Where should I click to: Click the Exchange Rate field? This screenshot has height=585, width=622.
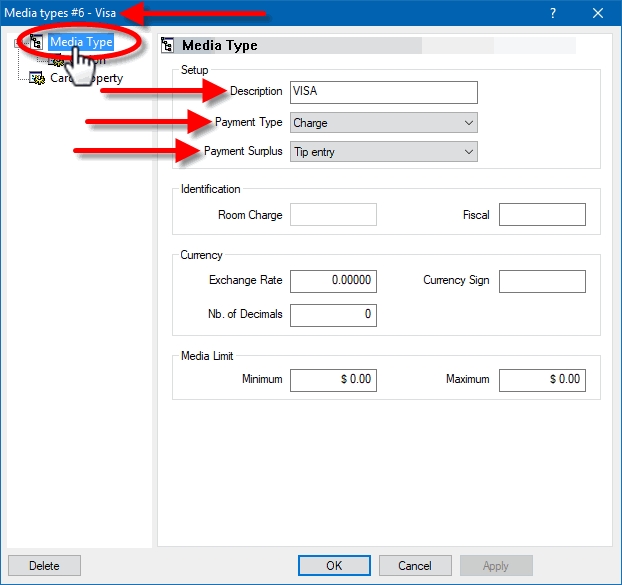(x=333, y=281)
